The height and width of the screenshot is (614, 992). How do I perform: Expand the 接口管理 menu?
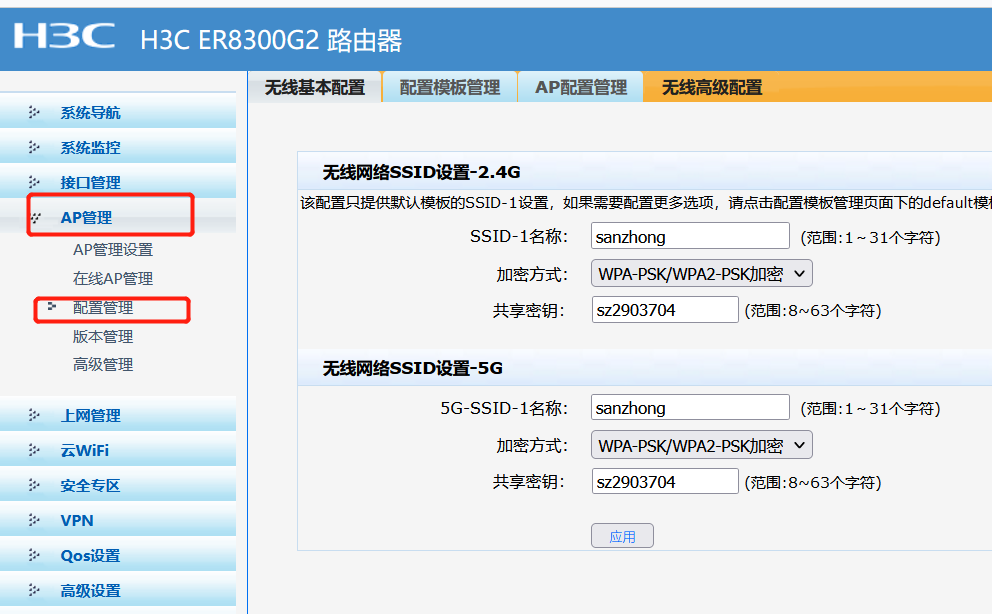[118, 182]
